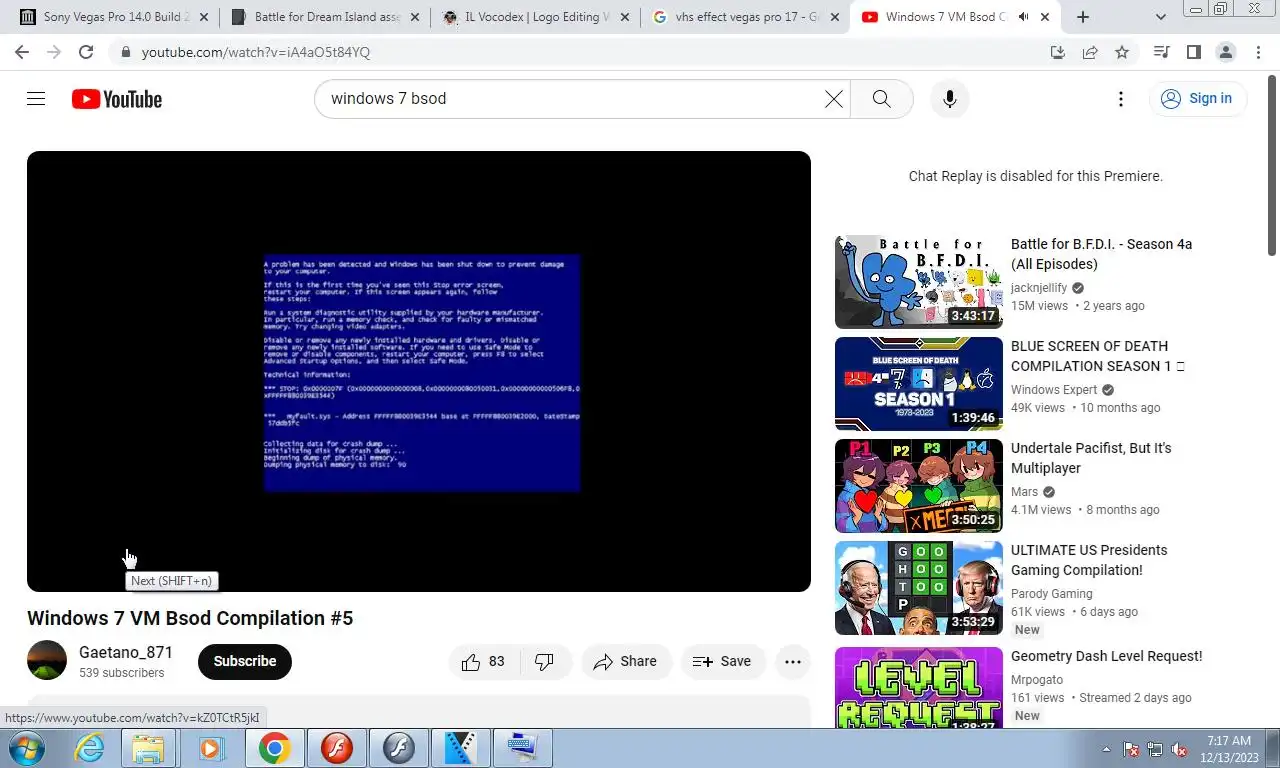Mute audio icon on the YouTube tab
1280x768 pixels.
1023,17
